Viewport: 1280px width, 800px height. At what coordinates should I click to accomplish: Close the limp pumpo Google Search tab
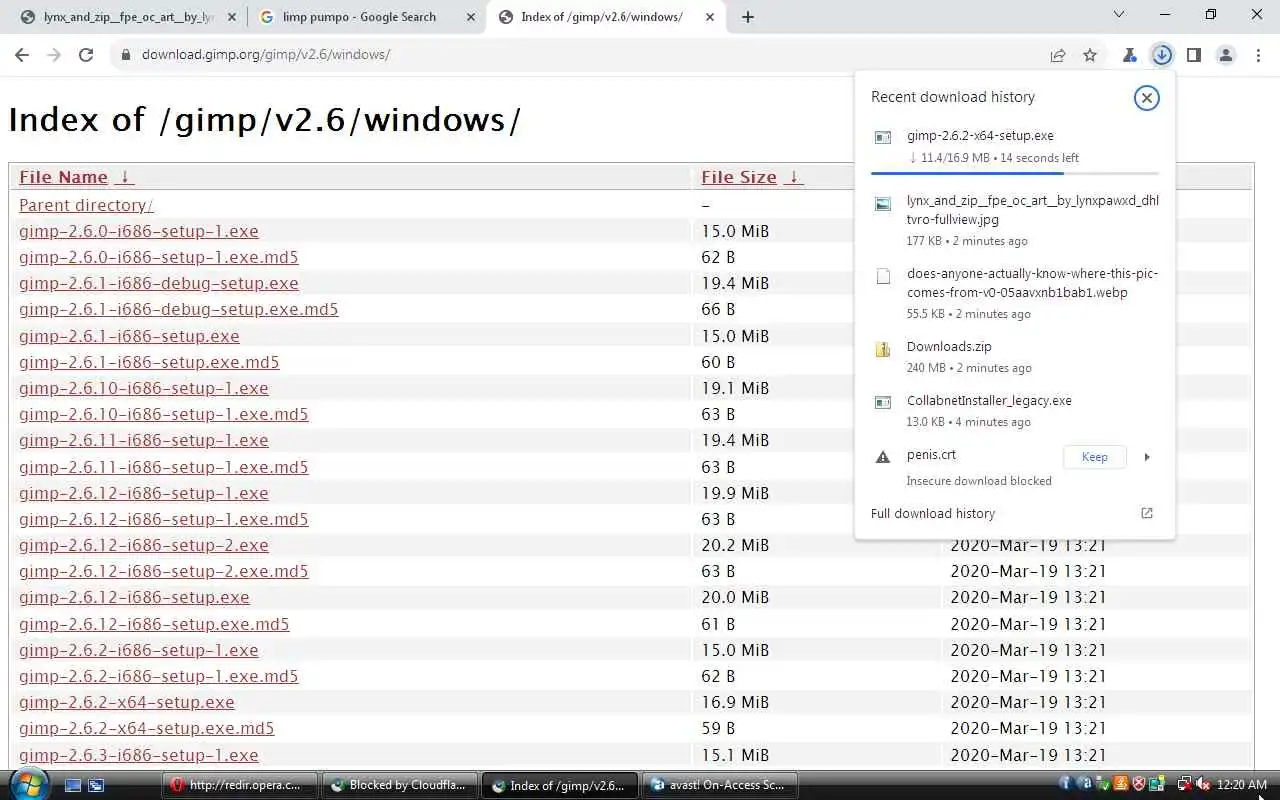469,17
